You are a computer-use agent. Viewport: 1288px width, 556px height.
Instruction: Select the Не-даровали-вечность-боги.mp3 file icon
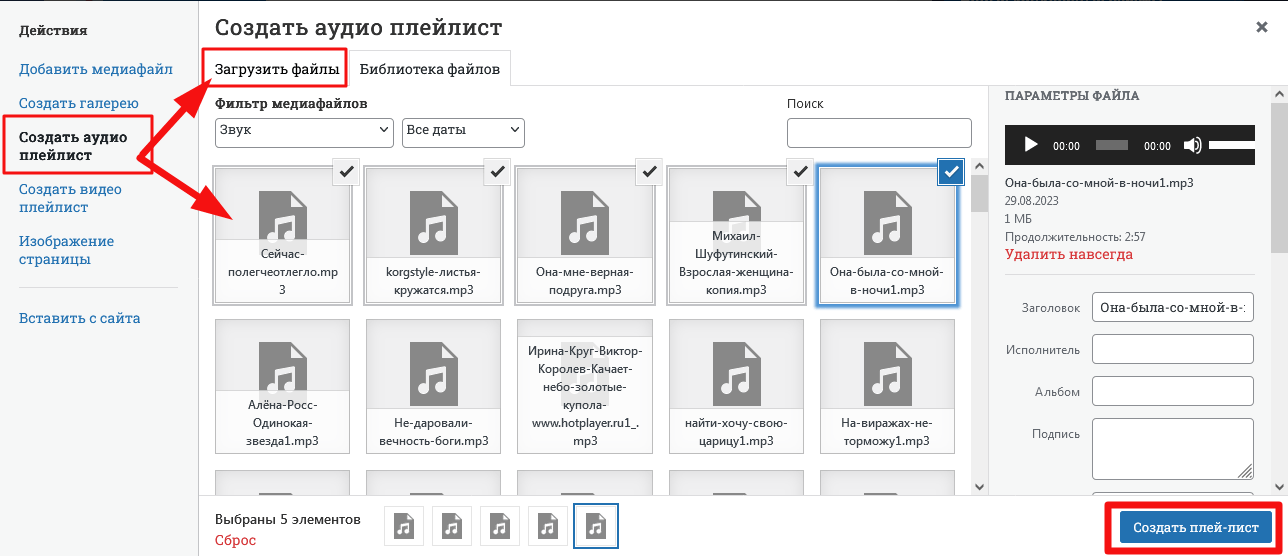click(434, 386)
